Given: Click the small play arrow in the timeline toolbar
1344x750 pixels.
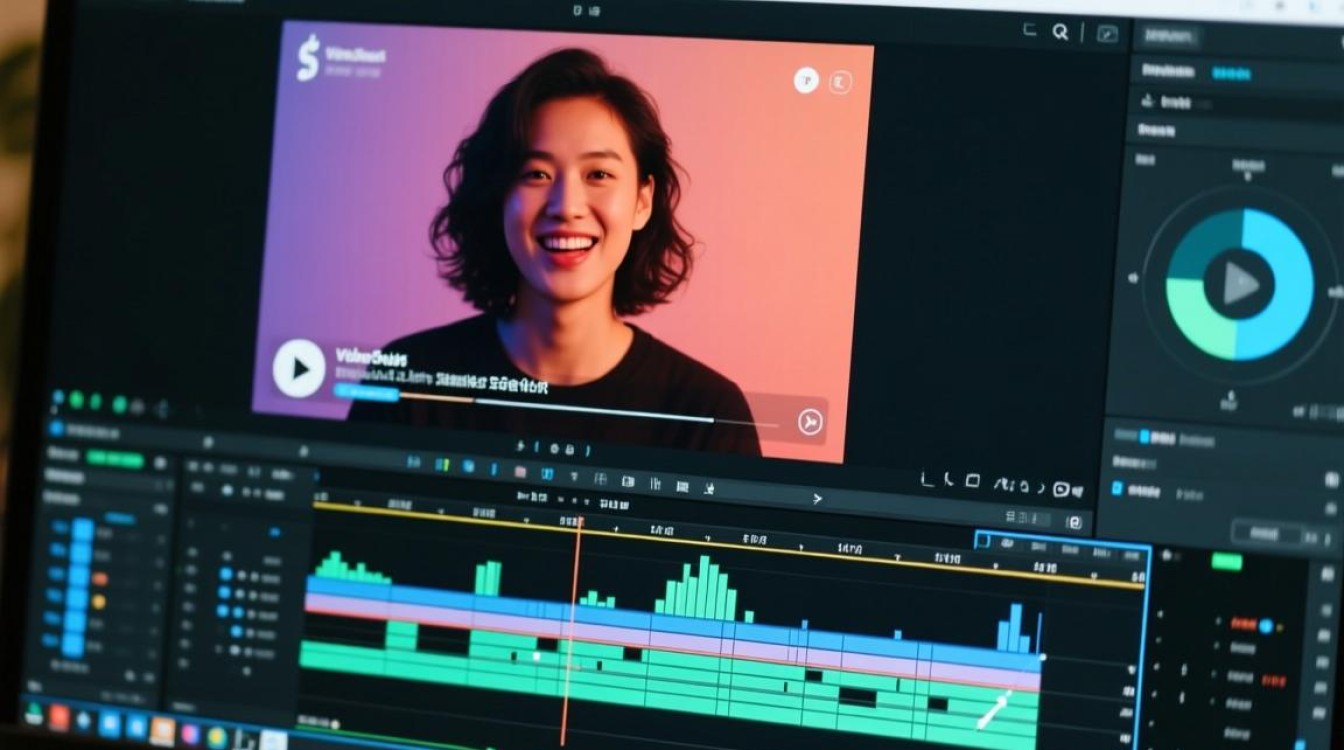Looking at the screenshot, I should (818, 498).
